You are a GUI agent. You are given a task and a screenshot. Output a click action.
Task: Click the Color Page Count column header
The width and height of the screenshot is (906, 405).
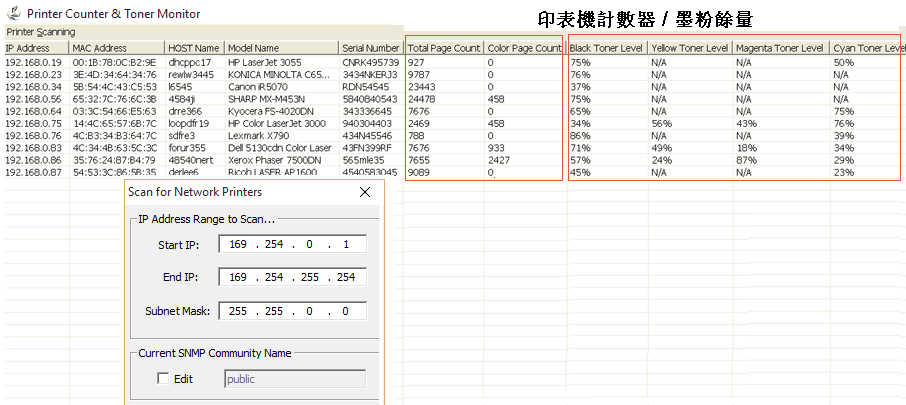(x=524, y=49)
